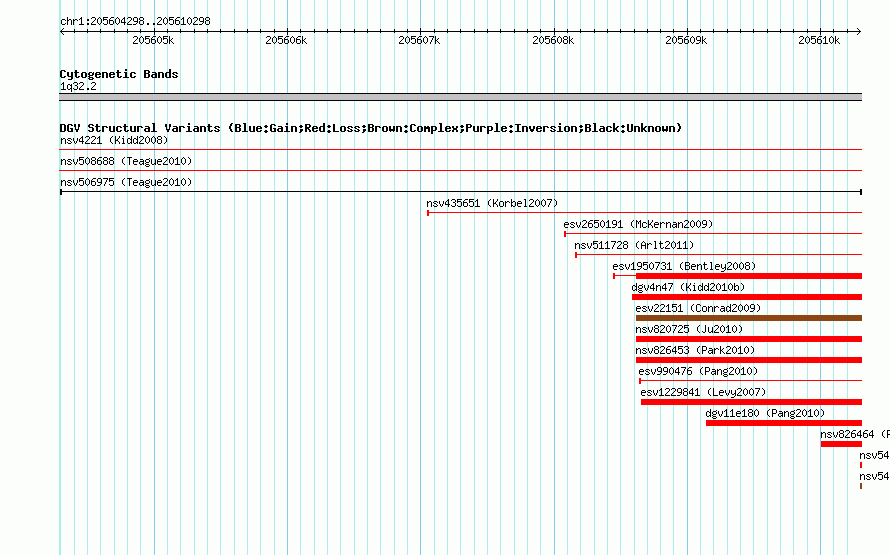890x555 pixels.
Task: Click the gray 1q32.2 cytogenetic band
Action: pyautogui.click(x=461, y=97)
